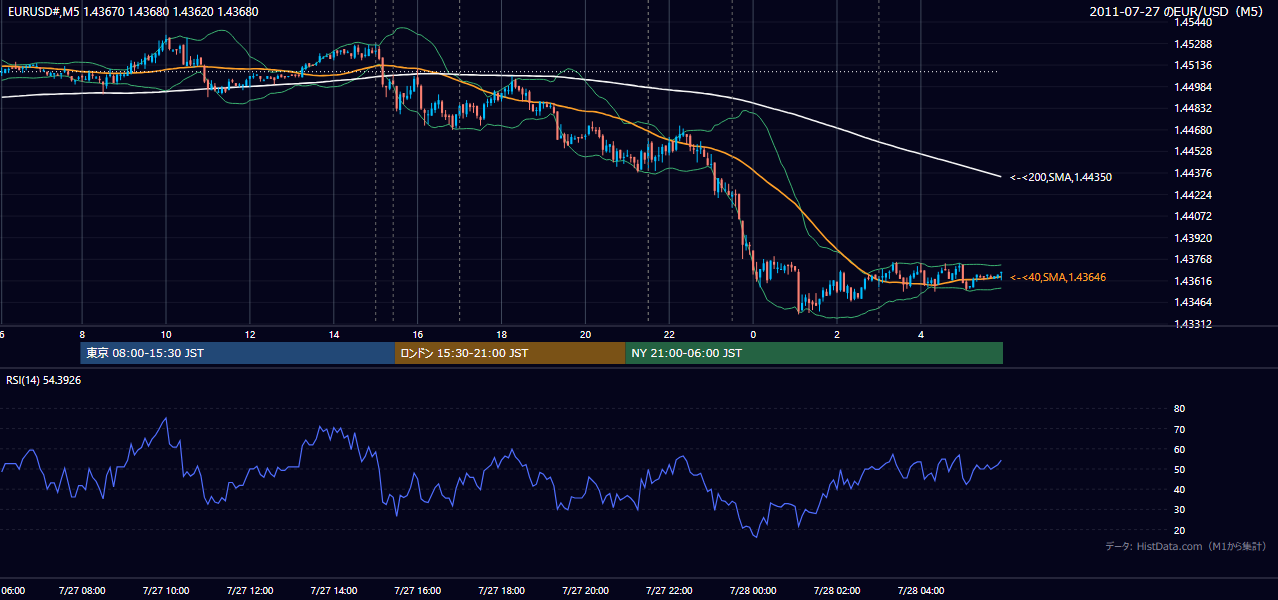This screenshot has width=1278, height=600.
Task: Click hour label 22 under price chart
Action: point(670,335)
